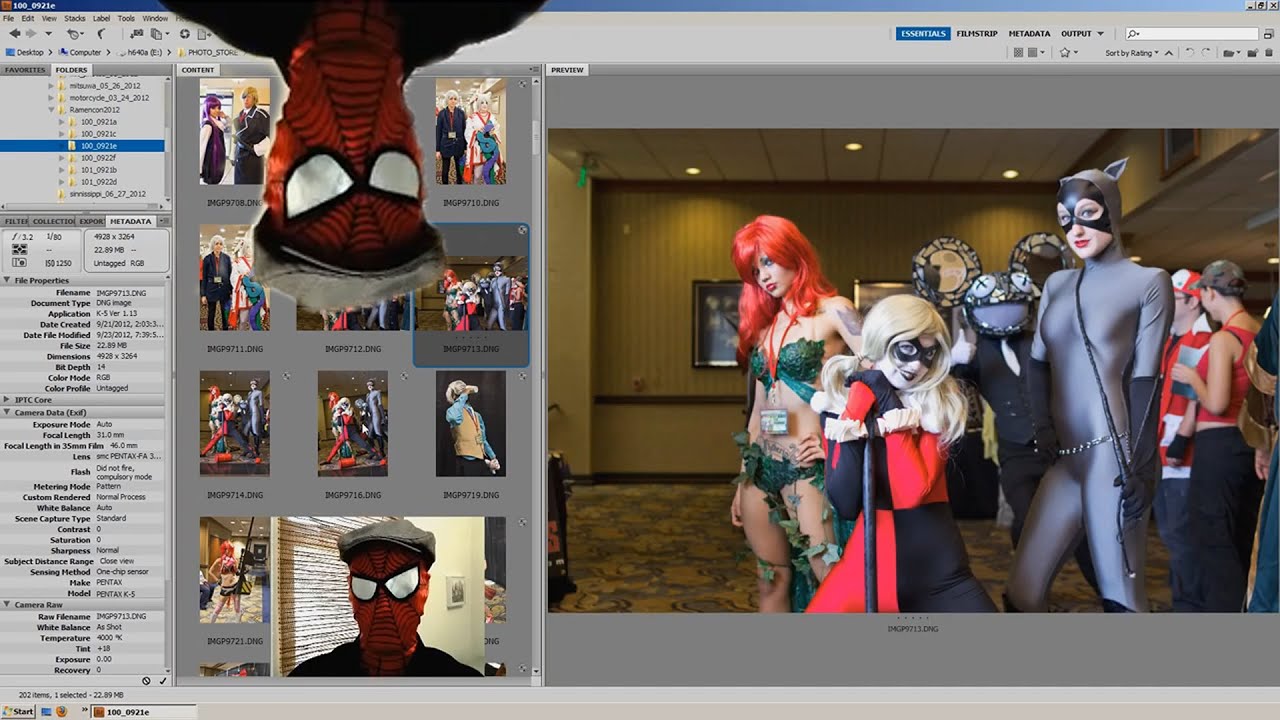Toggle ascending sort order arrow
The height and width of the screenshot is (720, 1280).
coord(1168,52)
